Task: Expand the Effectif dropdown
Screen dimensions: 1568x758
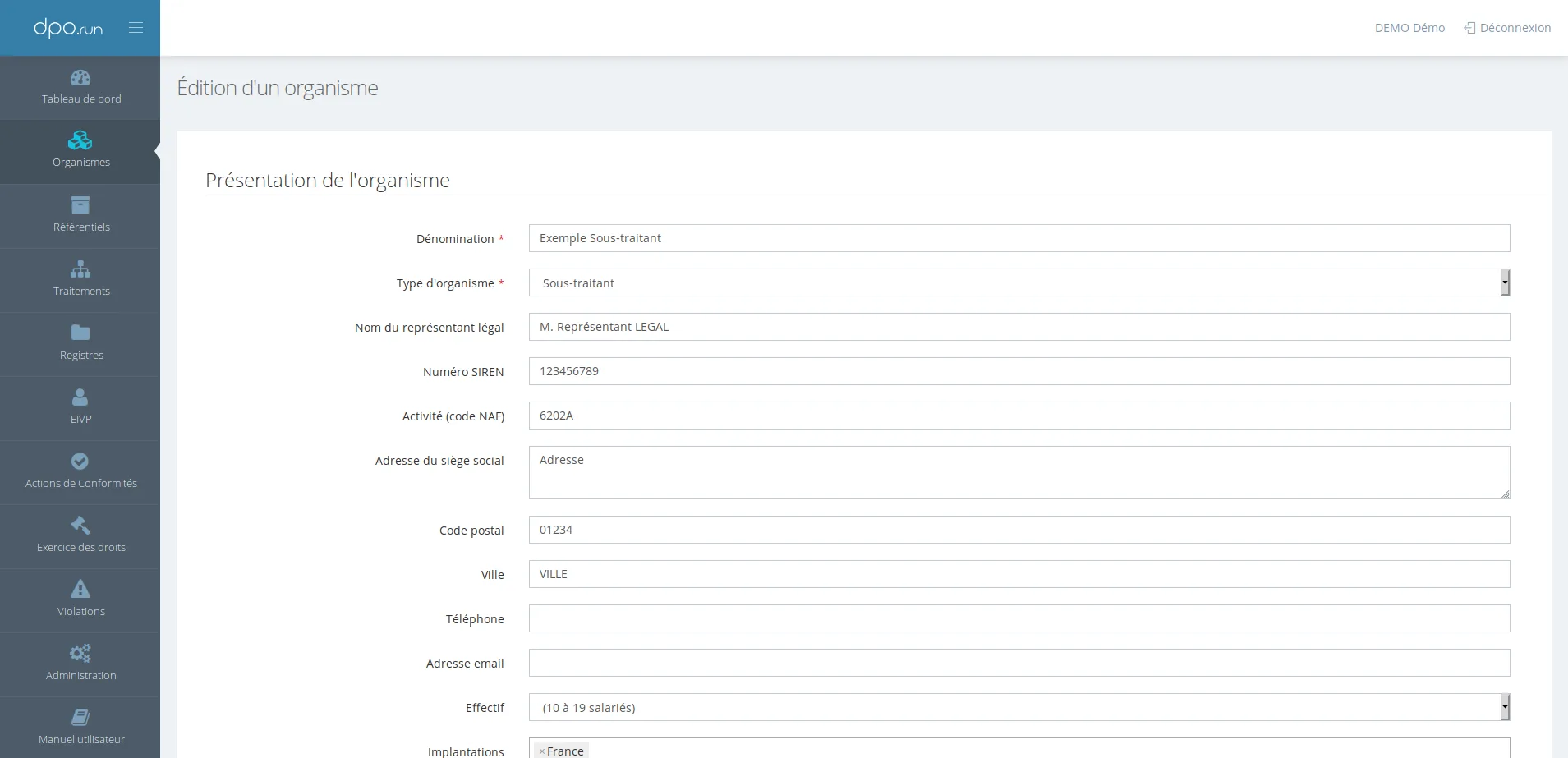Action: (1019, 707)
